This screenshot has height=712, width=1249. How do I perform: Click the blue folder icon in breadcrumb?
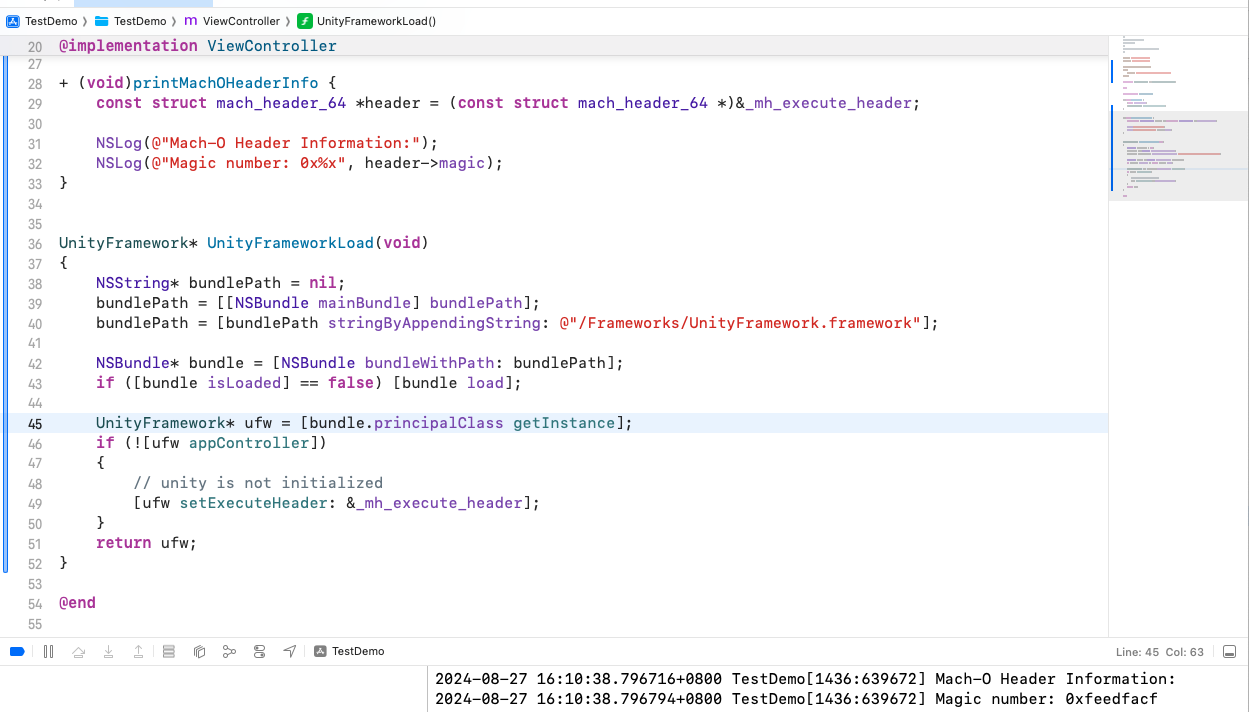click(x=101, y=21)
